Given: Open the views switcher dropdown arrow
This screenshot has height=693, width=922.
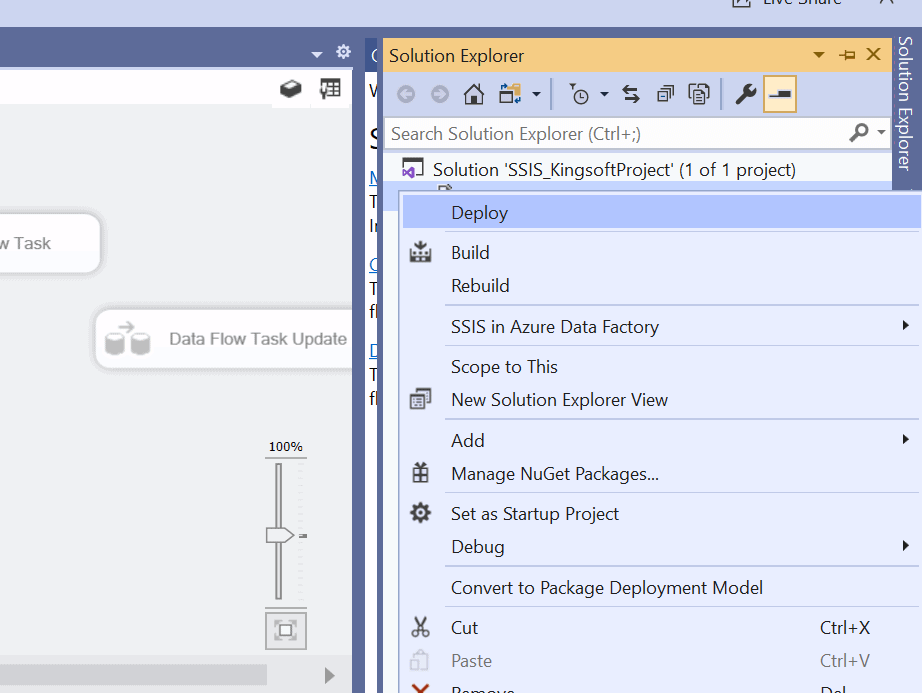Looking at the screenshot, I should pos(536,94).
